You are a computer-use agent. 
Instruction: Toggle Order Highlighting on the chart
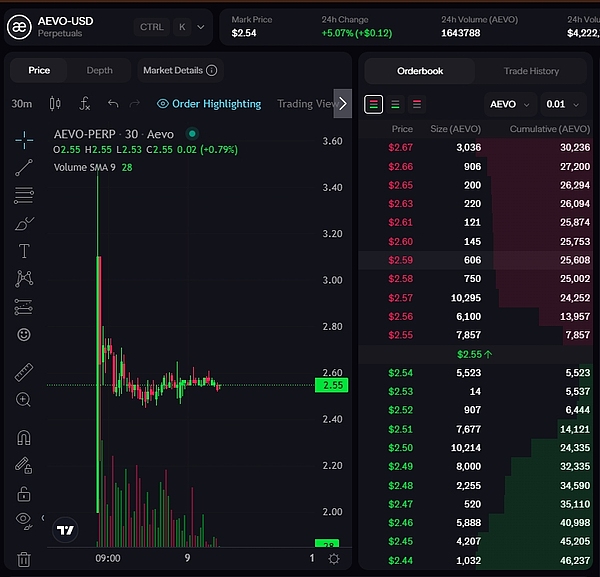tap(209, 104)
